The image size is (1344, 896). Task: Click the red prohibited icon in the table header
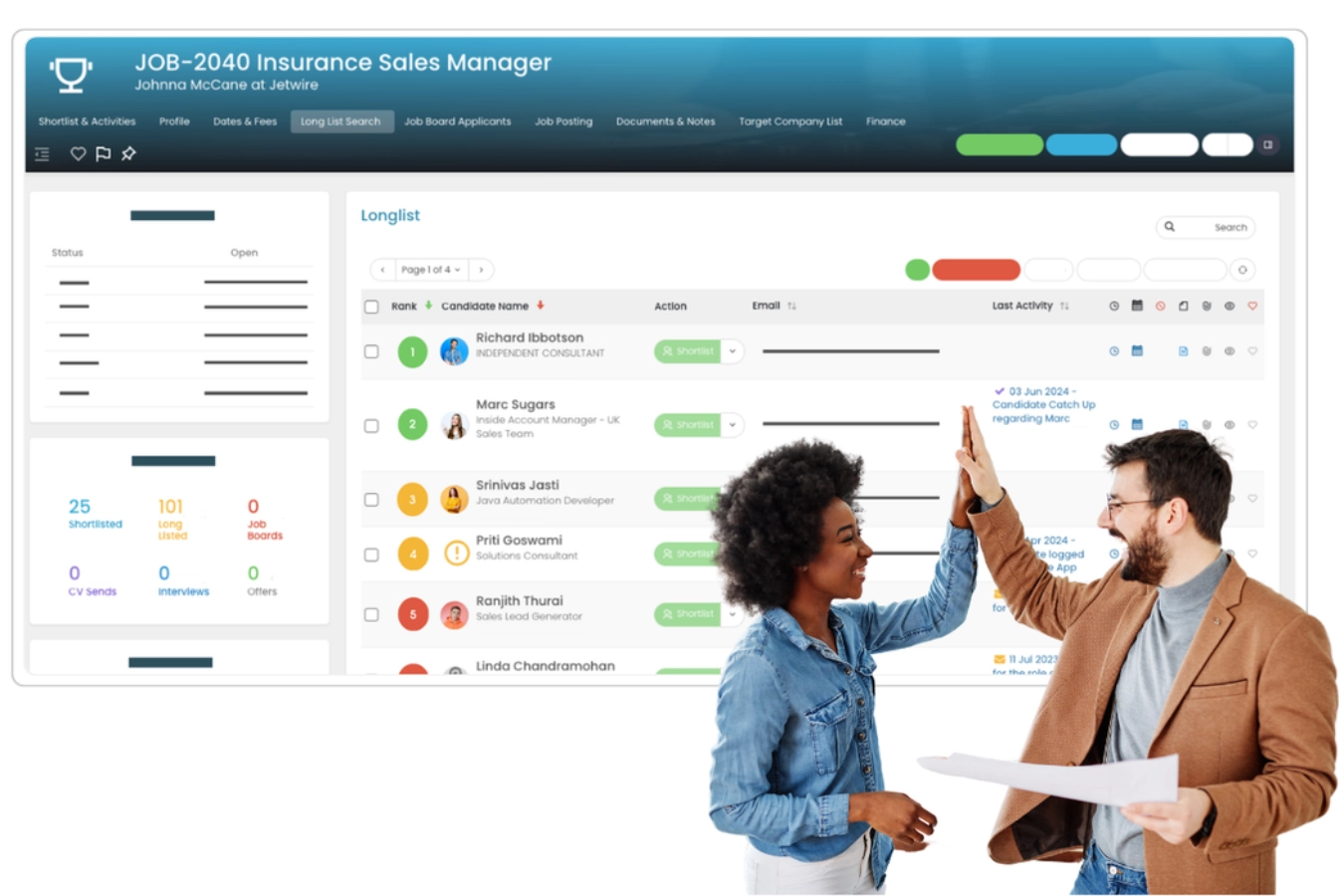point(1160,306)
